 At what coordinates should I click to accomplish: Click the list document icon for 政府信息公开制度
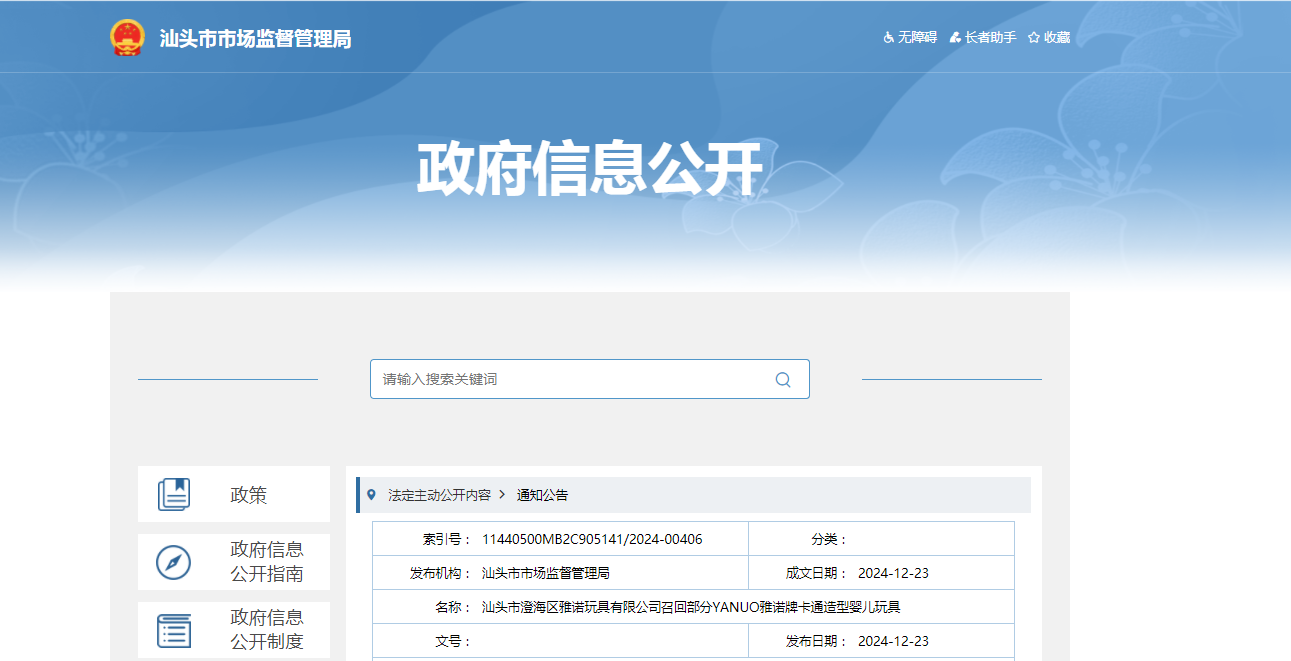[x=174, y=630]
